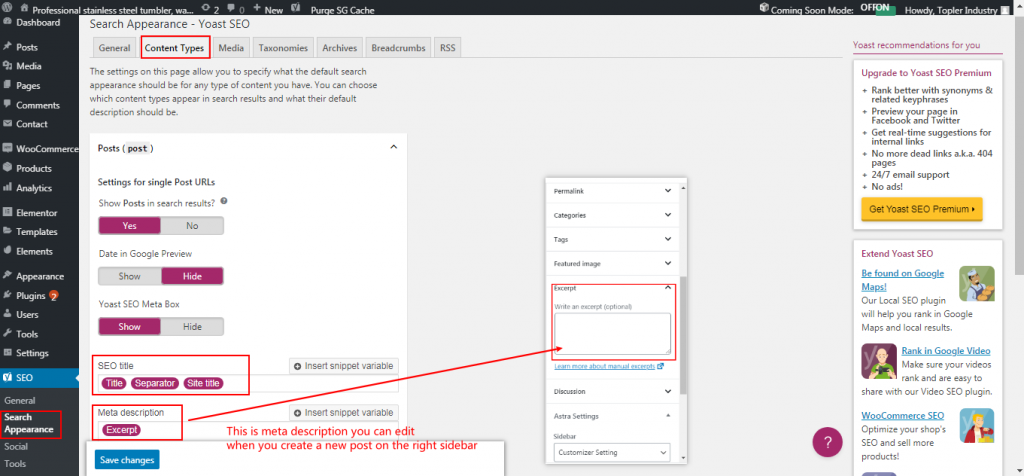Click the page's vertical scrollbar
Image resolution: width=1024 pixels, height=476 pixels.
click(x=1018, y=150)
